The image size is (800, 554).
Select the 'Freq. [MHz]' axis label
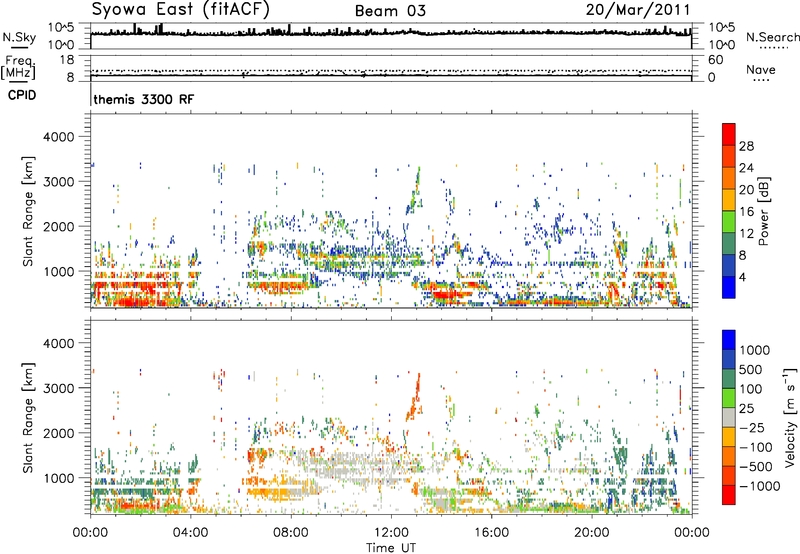[18, 67]
